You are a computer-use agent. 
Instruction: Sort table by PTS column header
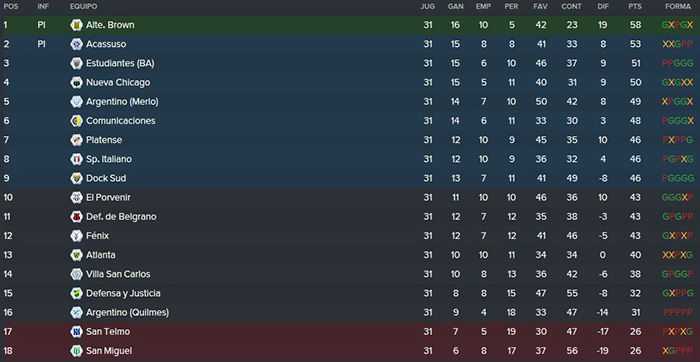635,7
